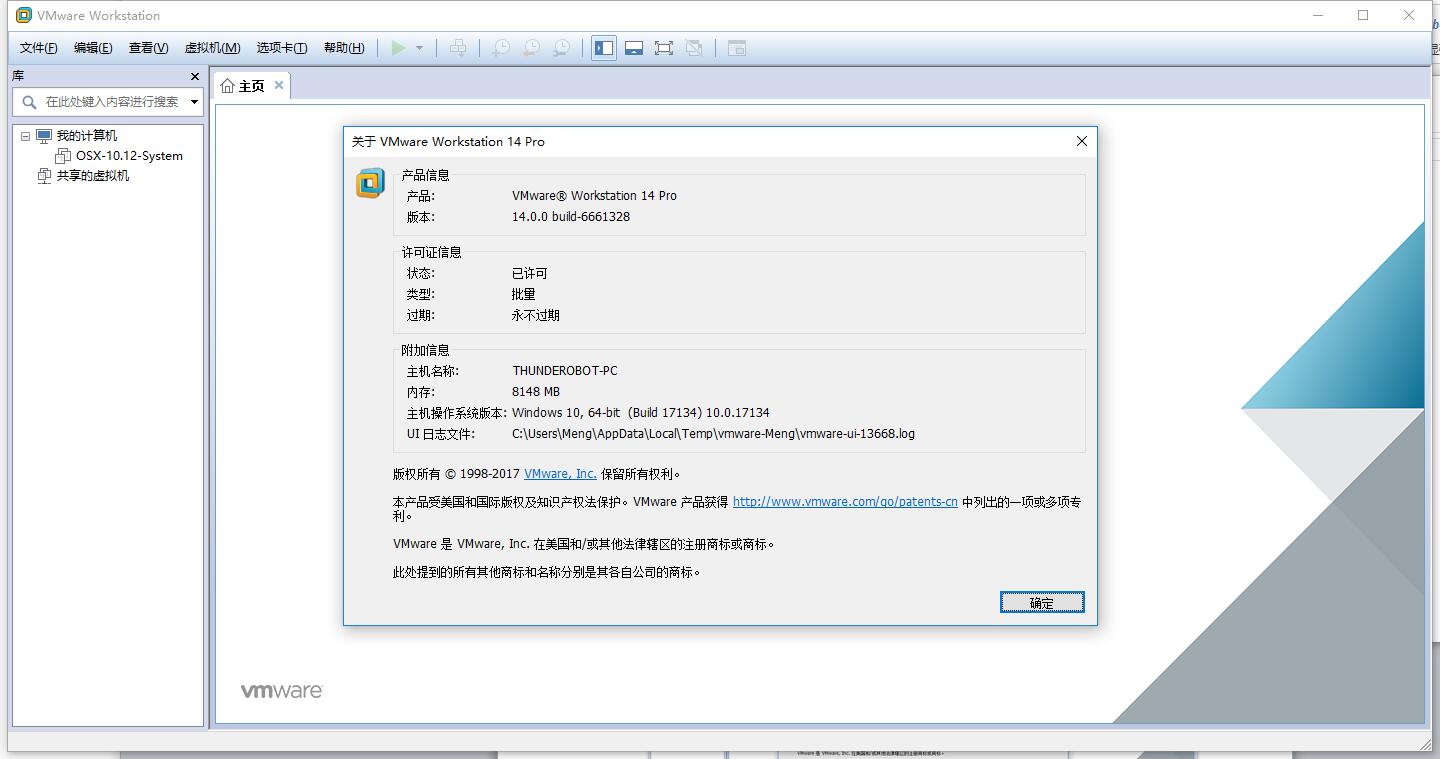Select 我的计算机 in the library tree
Screen dimensions: 1440x759
[86, 136]
